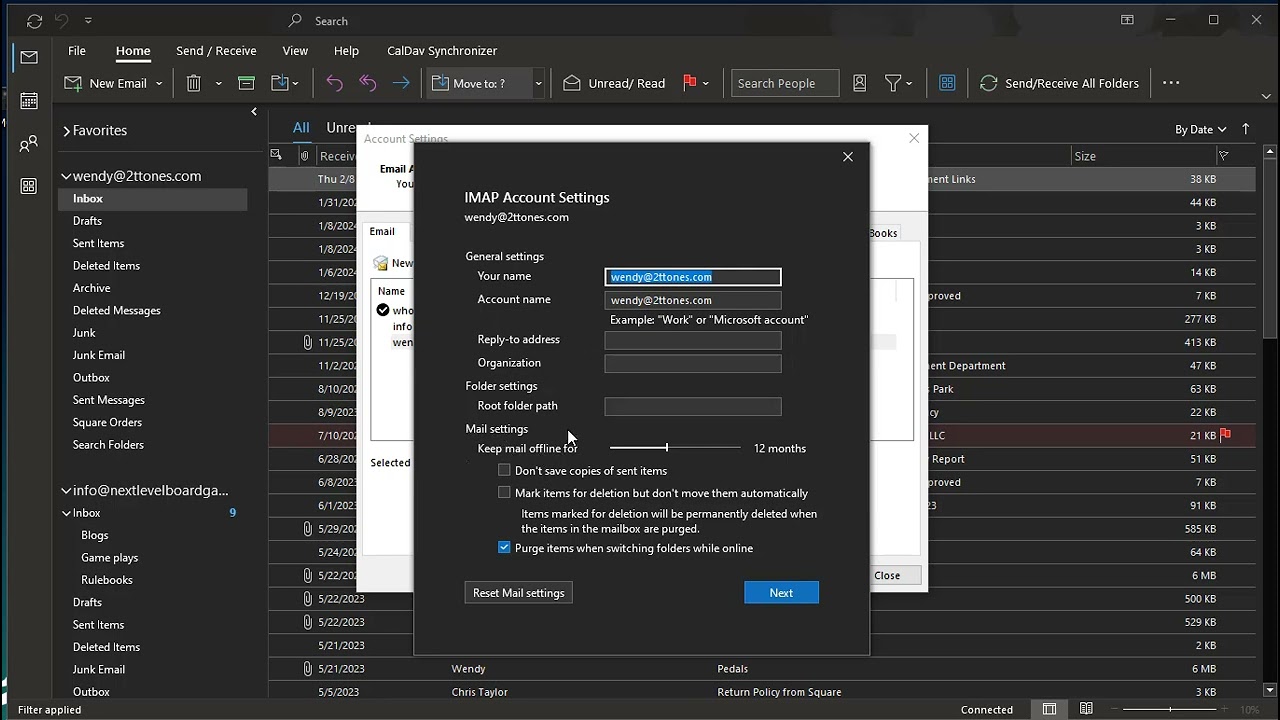Collapse the wendy@2ttones.com account
Image resolution: width=1280 pixels, height=720 pixels.
(66, 176)
